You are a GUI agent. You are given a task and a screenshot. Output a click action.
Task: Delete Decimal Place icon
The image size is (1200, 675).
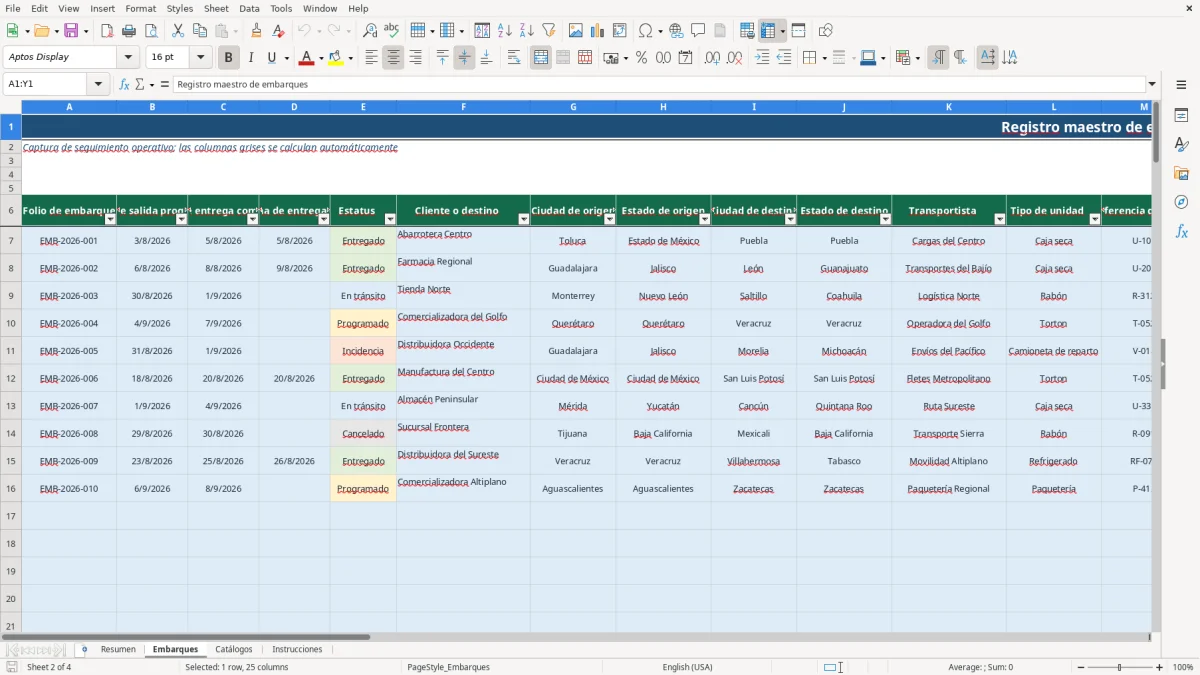[x=735, y=58]
